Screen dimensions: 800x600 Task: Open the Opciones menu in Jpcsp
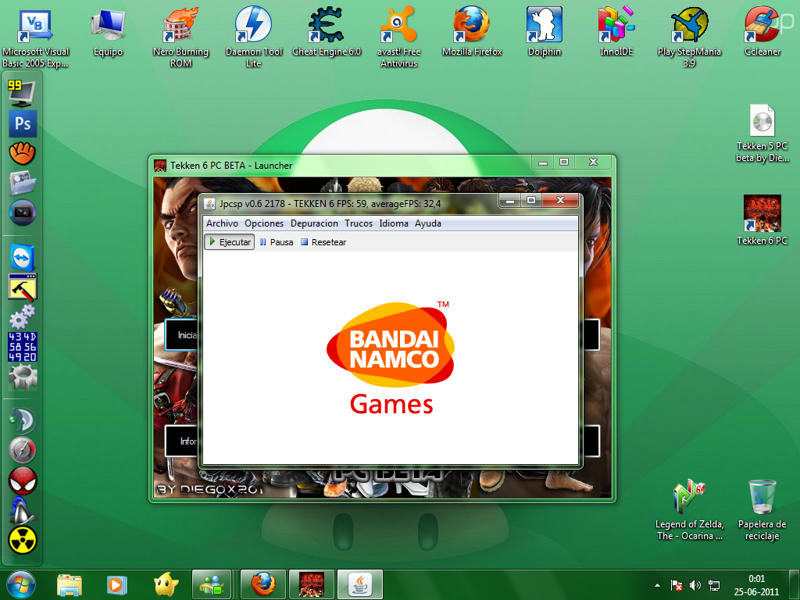264,223
